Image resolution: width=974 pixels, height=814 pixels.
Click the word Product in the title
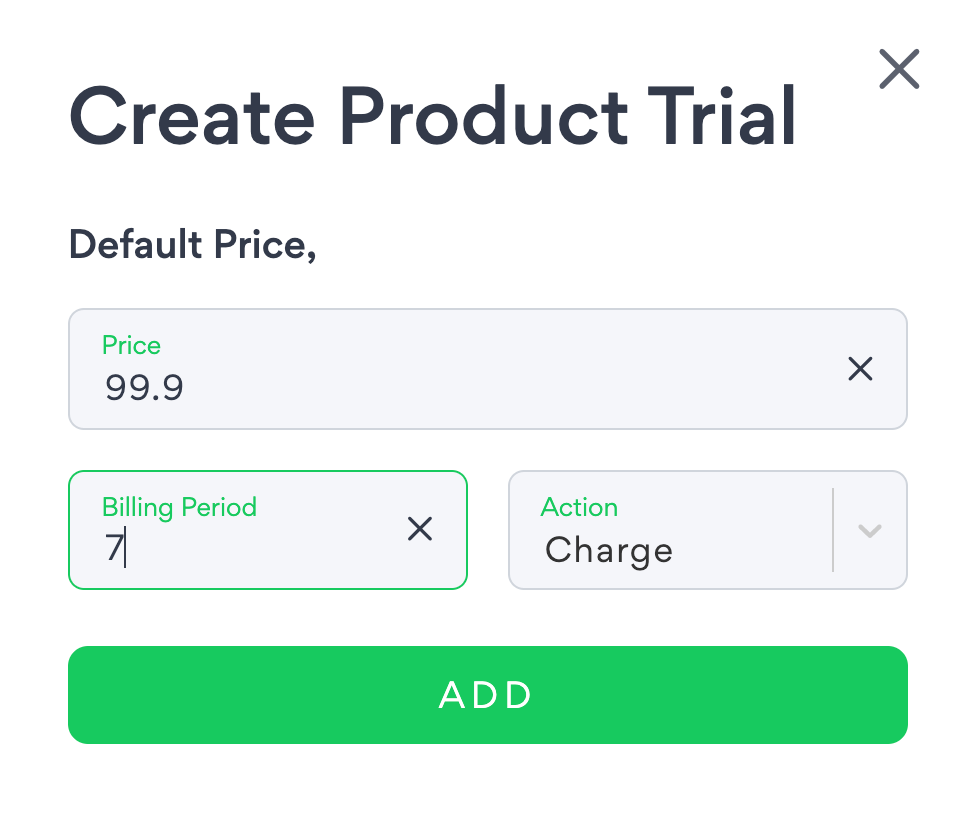(486, 116)
